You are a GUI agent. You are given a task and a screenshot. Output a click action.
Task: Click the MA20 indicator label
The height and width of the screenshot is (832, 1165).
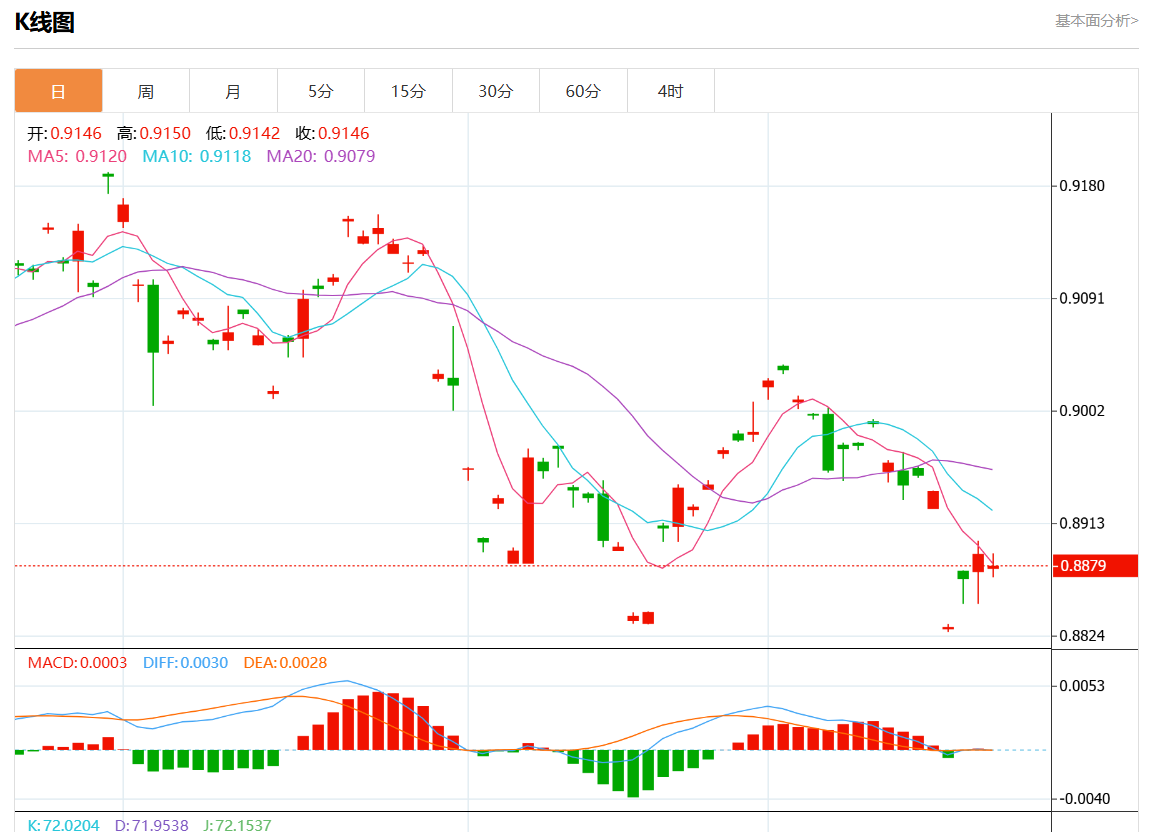[x=320, y=156]
